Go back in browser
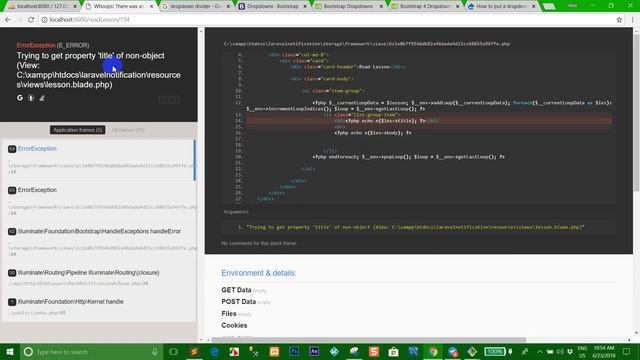The height and width of the screenshot is (360, 640). pyautogui.click(x=8, y=20)
